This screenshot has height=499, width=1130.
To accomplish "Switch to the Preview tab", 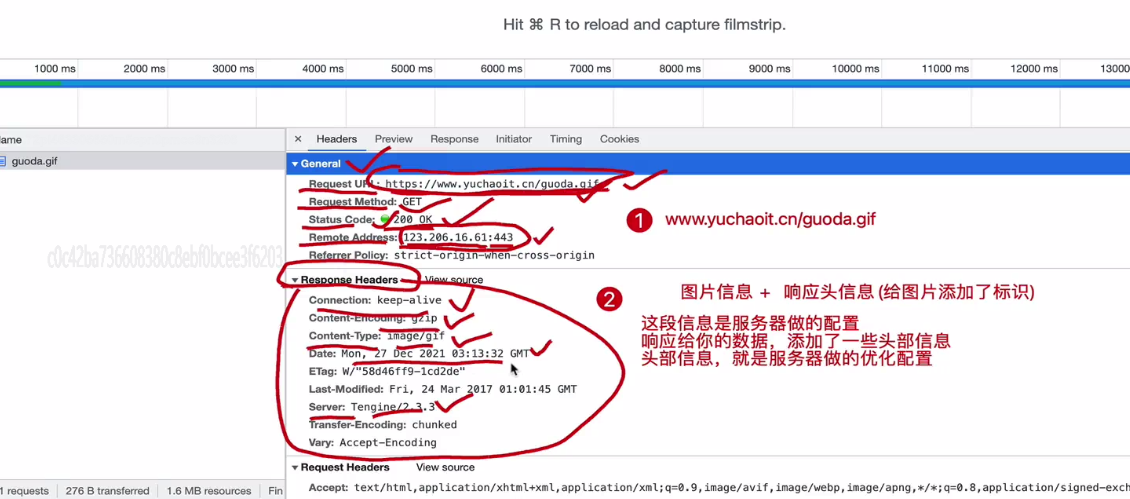I will click(393, 139).
